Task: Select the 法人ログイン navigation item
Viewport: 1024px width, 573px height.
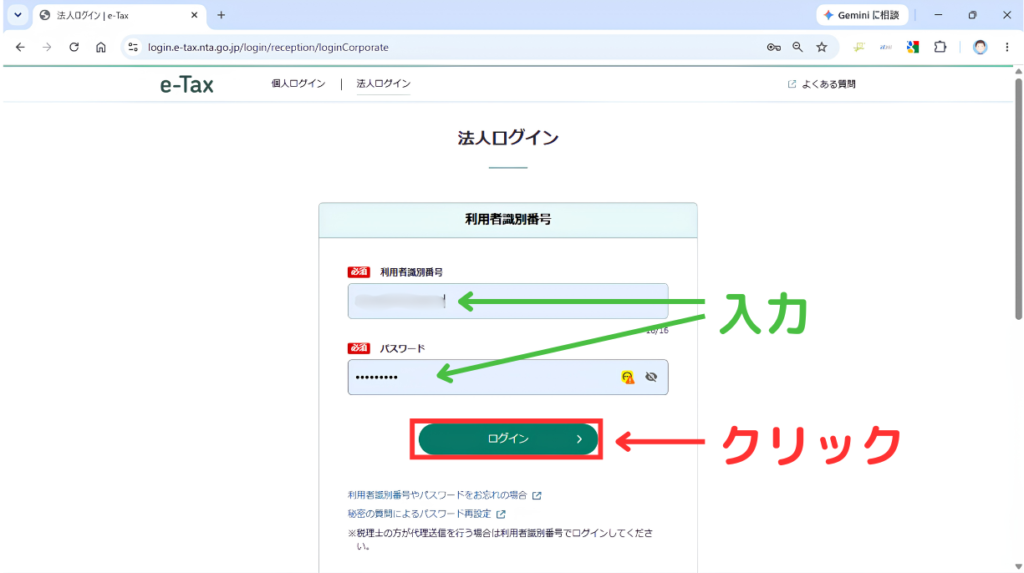Action: [383, 84]
